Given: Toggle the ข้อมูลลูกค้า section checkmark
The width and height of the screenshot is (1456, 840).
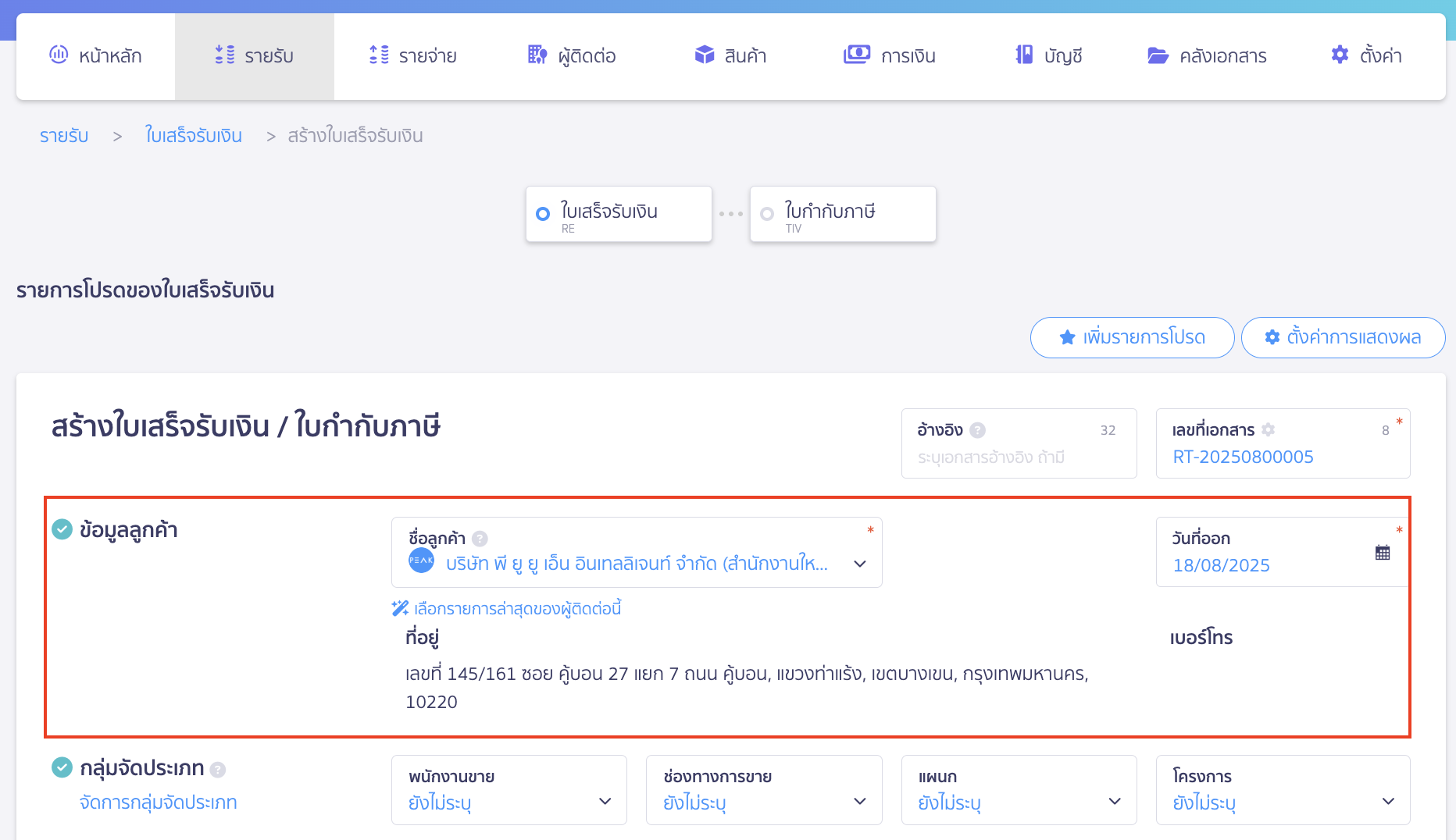Looking at the screenshot, I should pyautogui.click(x=62, y=529).
